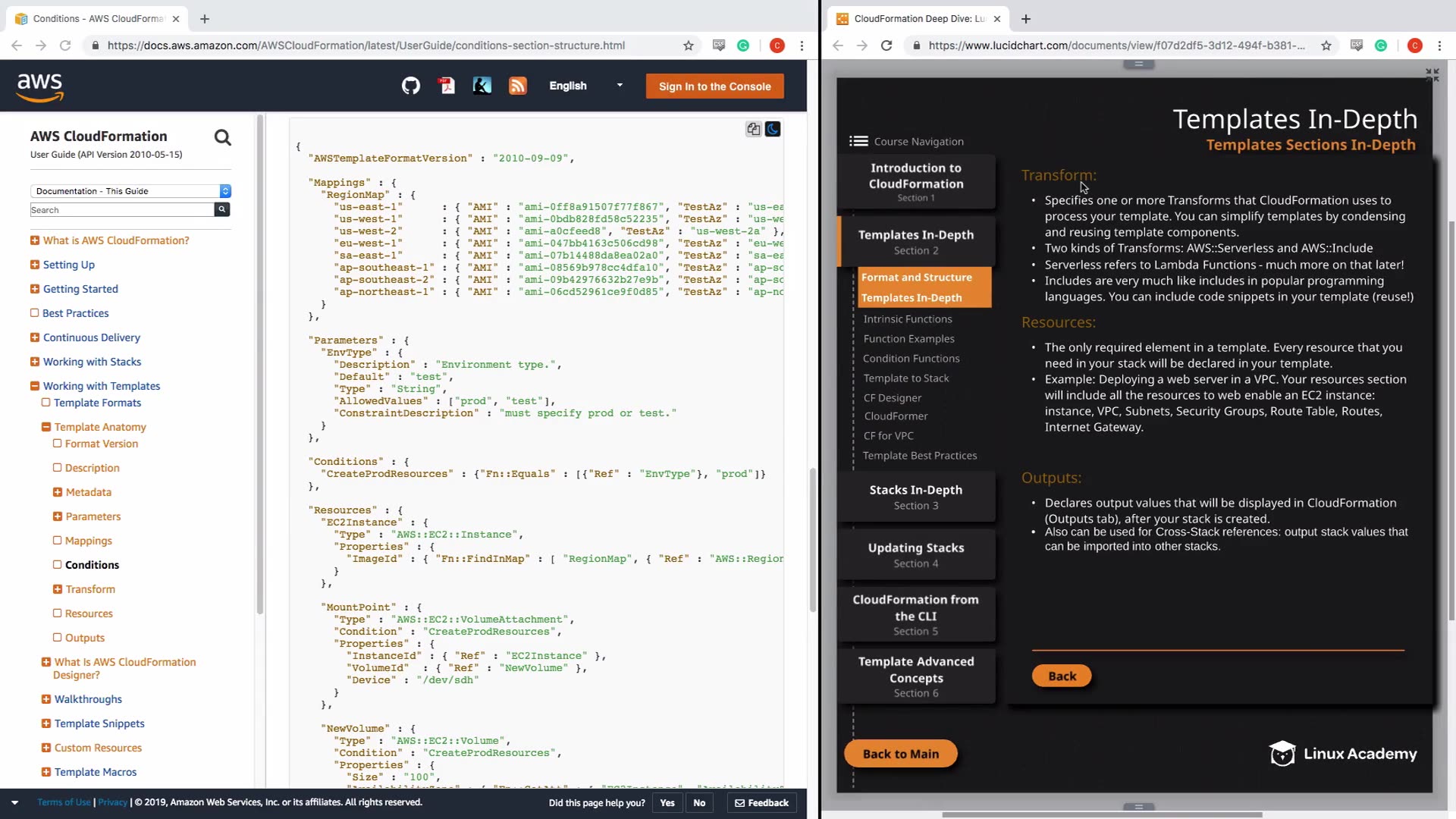Collapse Working with Templates section
The image size is (1456, 819).
coord(35,386)
